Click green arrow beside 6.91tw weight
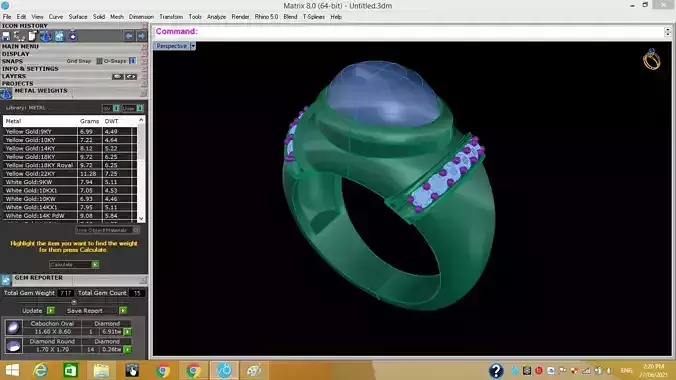This screenshot has height=380, width=676. click(x=128, y=332)
